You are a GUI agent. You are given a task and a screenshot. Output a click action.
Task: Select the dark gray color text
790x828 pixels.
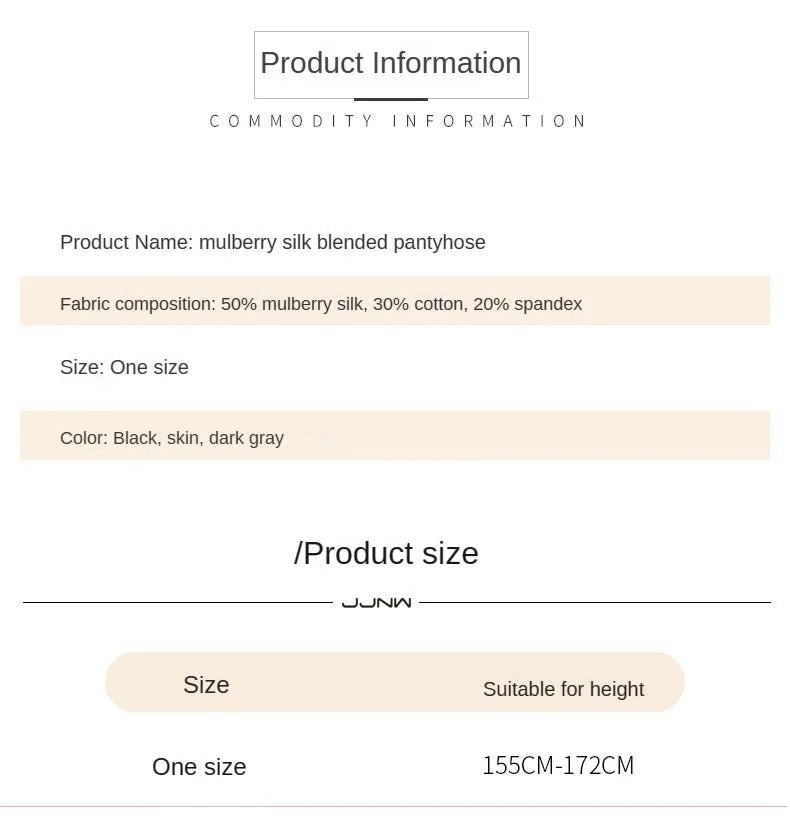pyautogui.click(x=246, y=438)
